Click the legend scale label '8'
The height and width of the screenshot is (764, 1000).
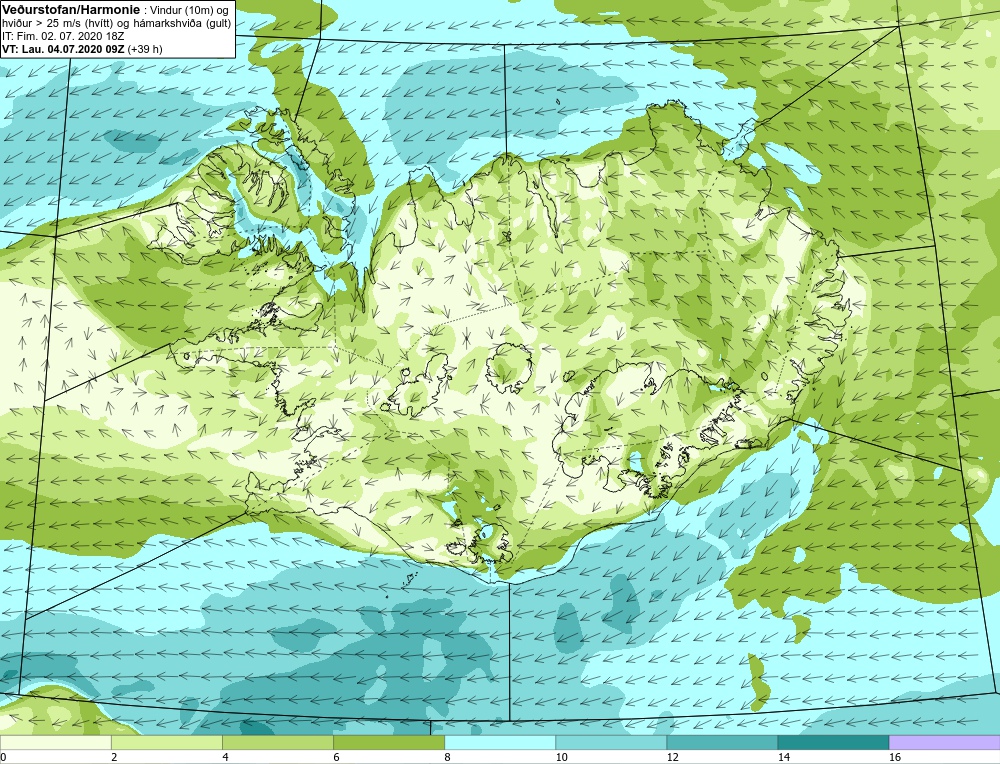(447, 757)
